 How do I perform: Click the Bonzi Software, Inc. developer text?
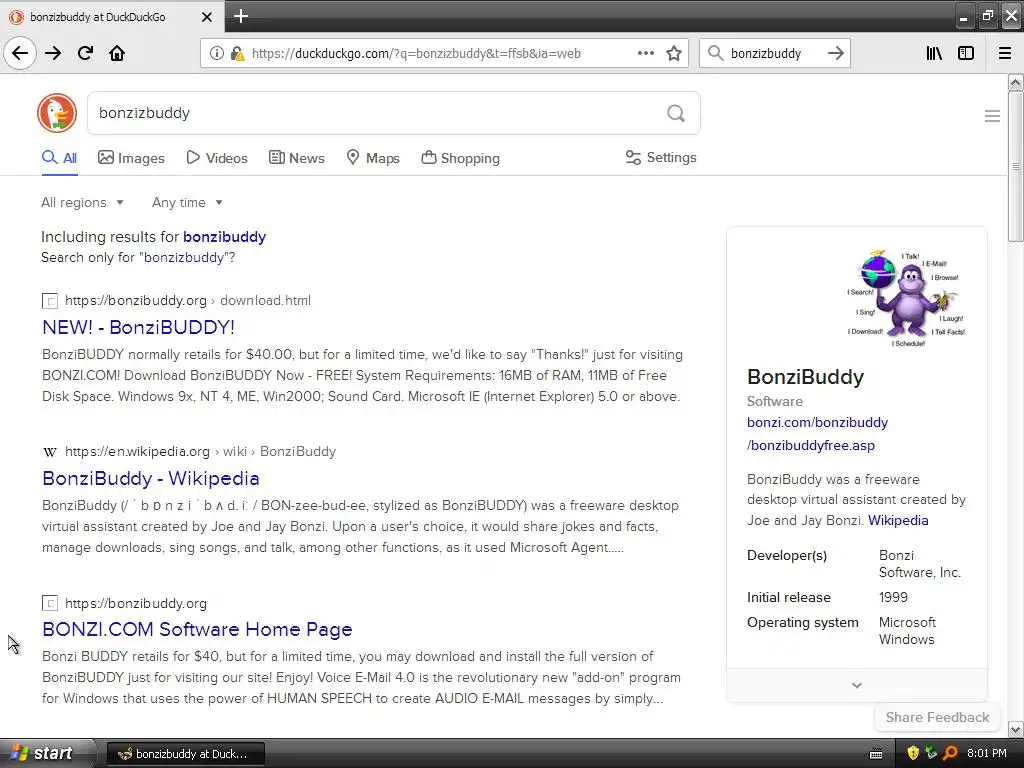click(x=920, y=564)
